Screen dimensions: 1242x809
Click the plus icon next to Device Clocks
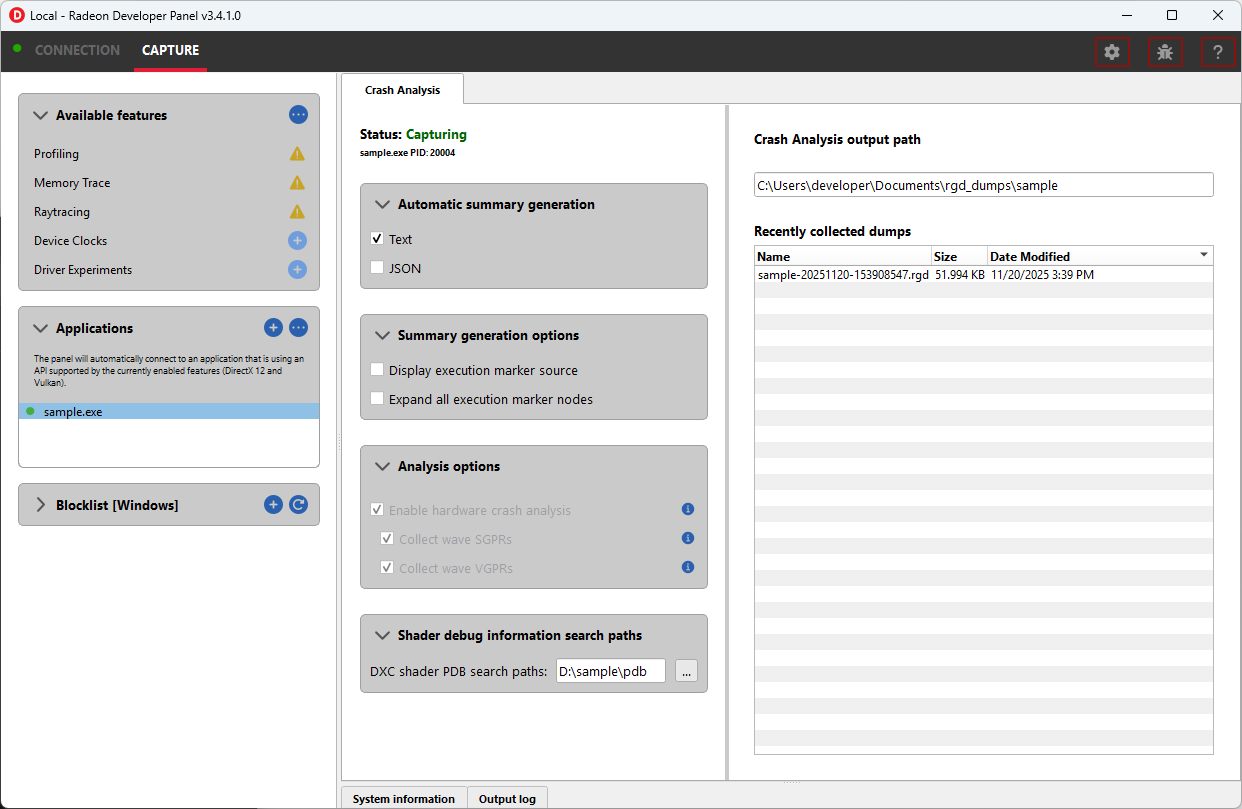coord(298,241)
